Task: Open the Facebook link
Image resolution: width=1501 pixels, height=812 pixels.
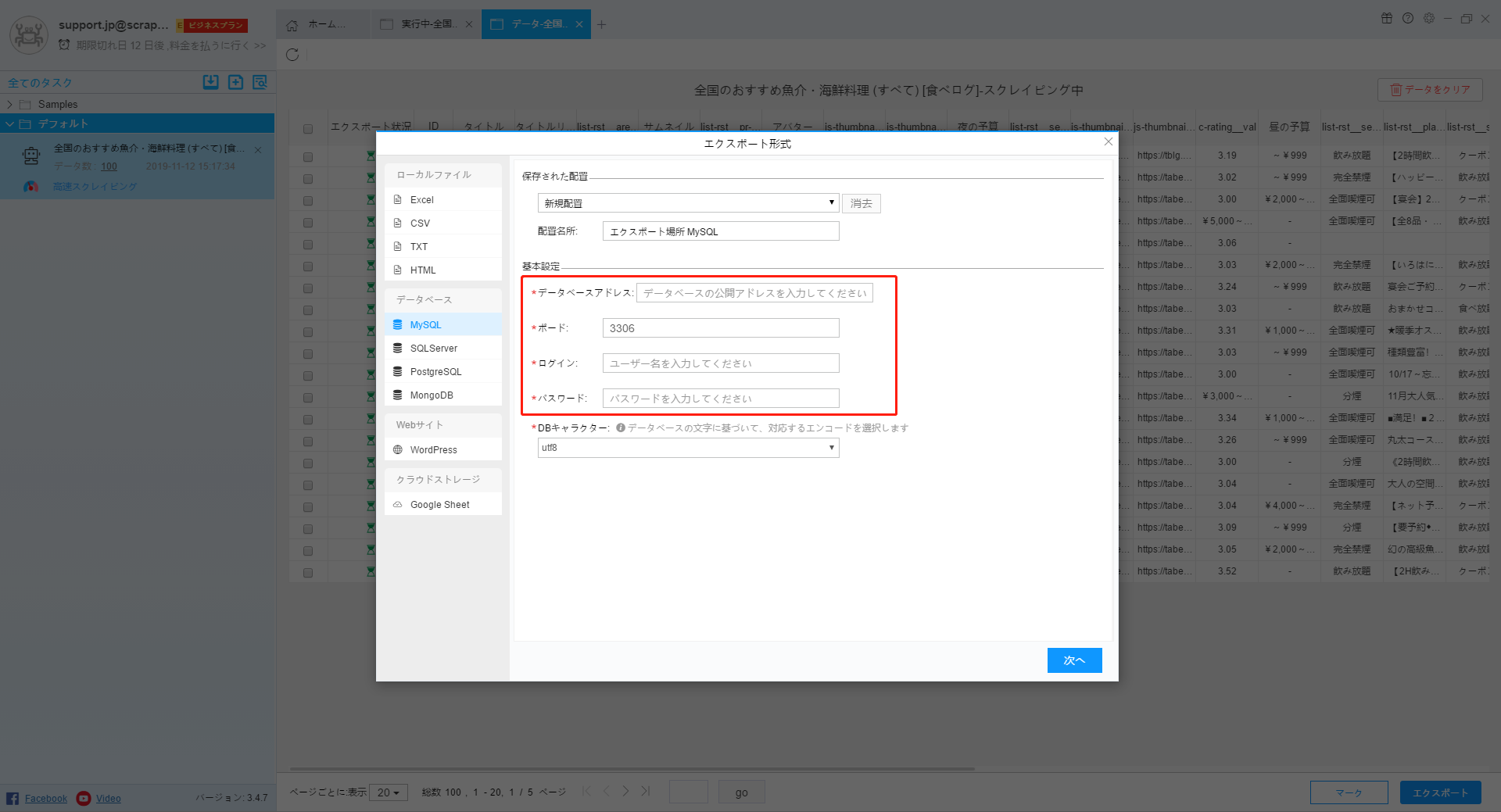Action: click(46, 799)
